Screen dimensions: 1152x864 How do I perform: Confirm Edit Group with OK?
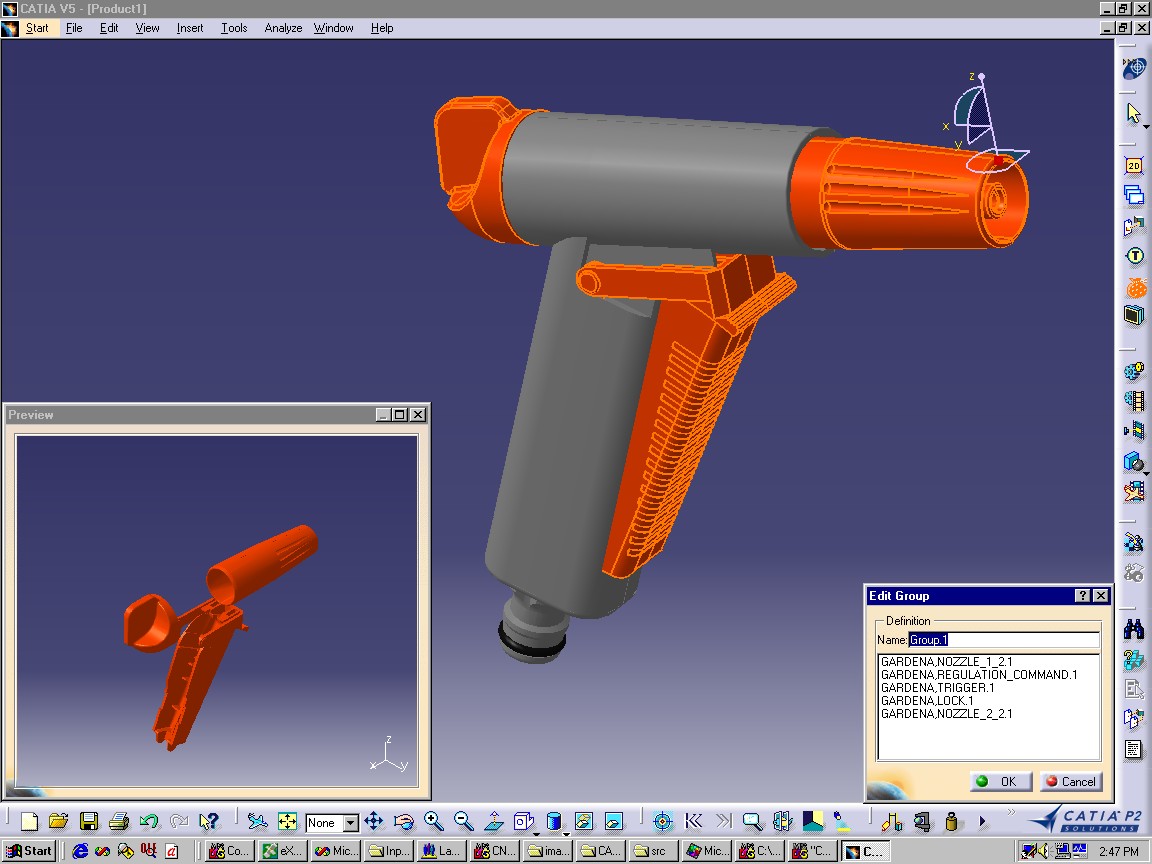1001,782
